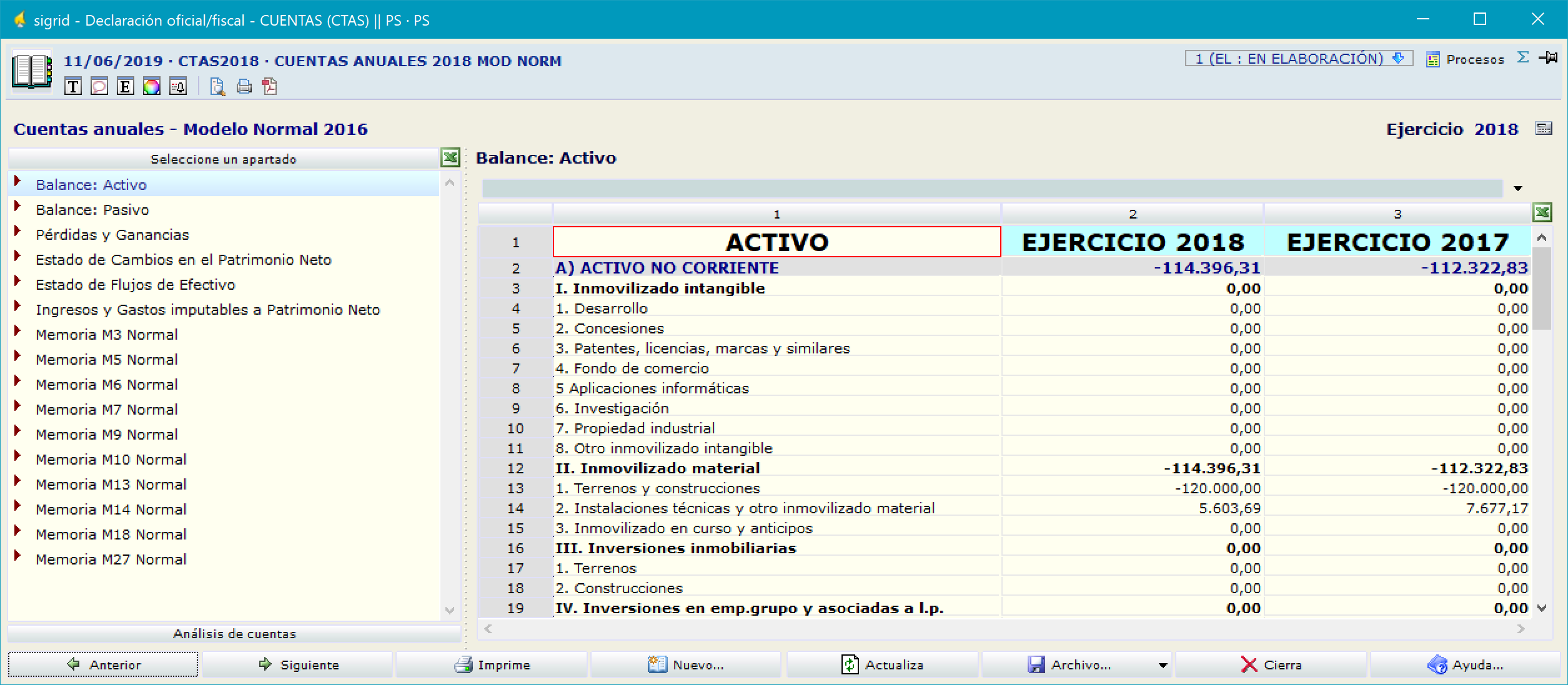This screenshot has width=1568, height=685.
Task: Click the value 7.677,17 cell
Action: [x=1397, y=508]
